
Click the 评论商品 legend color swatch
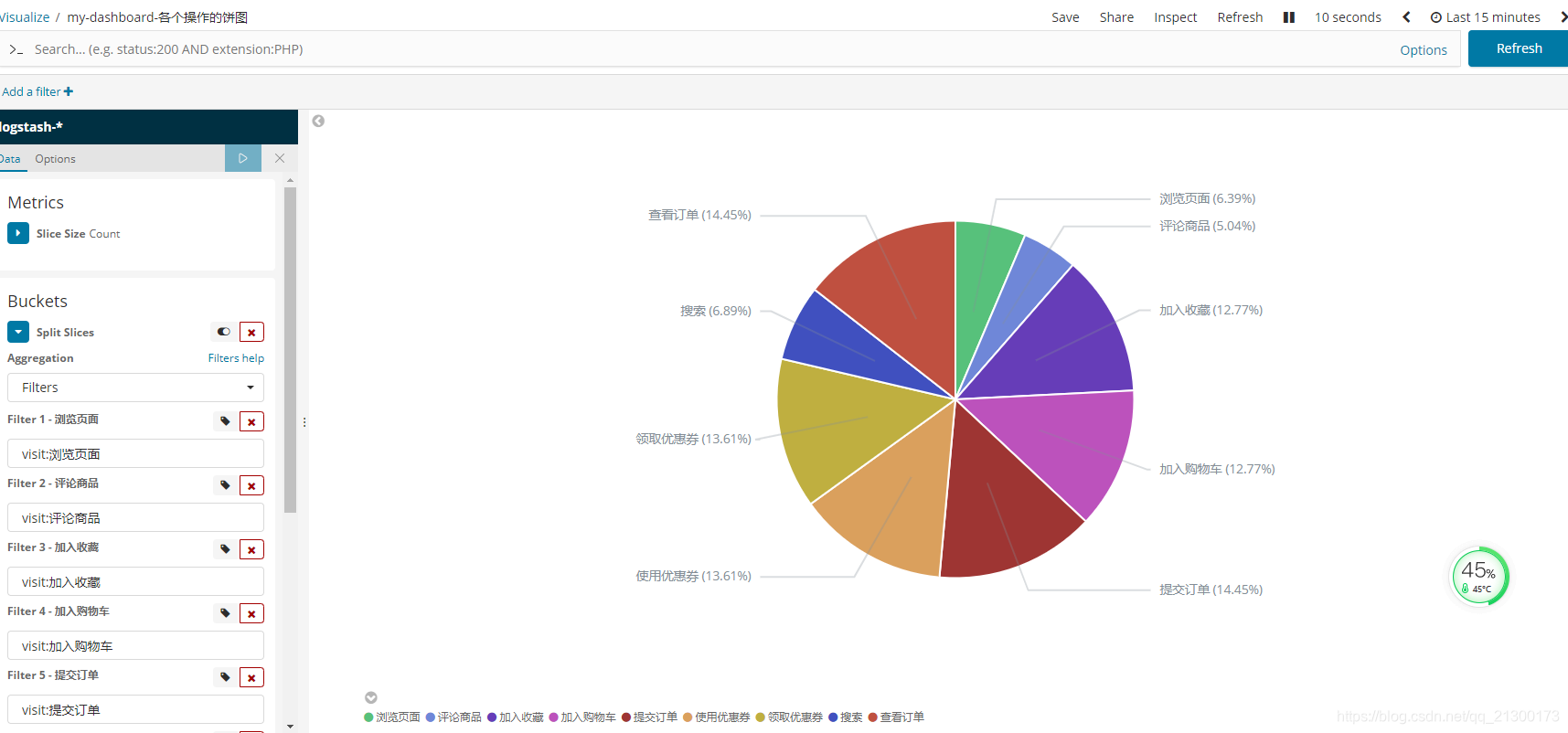click(430, 717)
